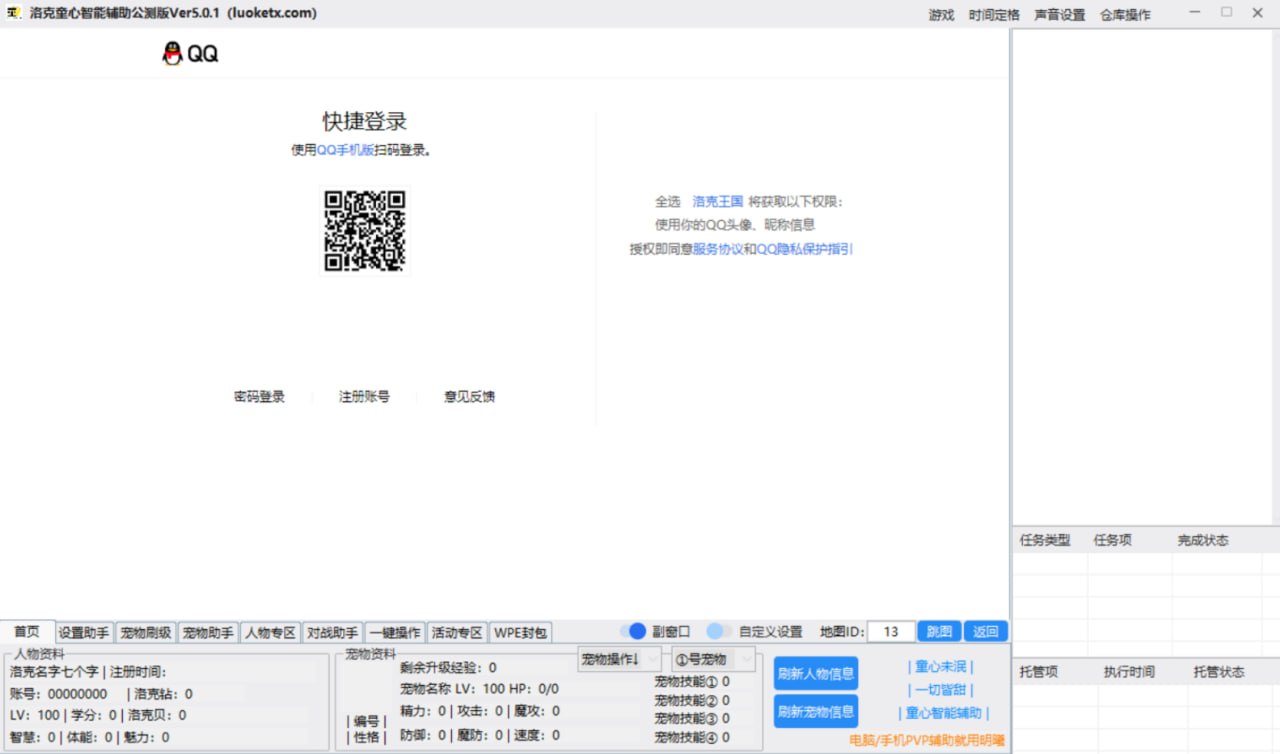Click the 地图ID input field

pyautogui.click(x=889, y=630)
